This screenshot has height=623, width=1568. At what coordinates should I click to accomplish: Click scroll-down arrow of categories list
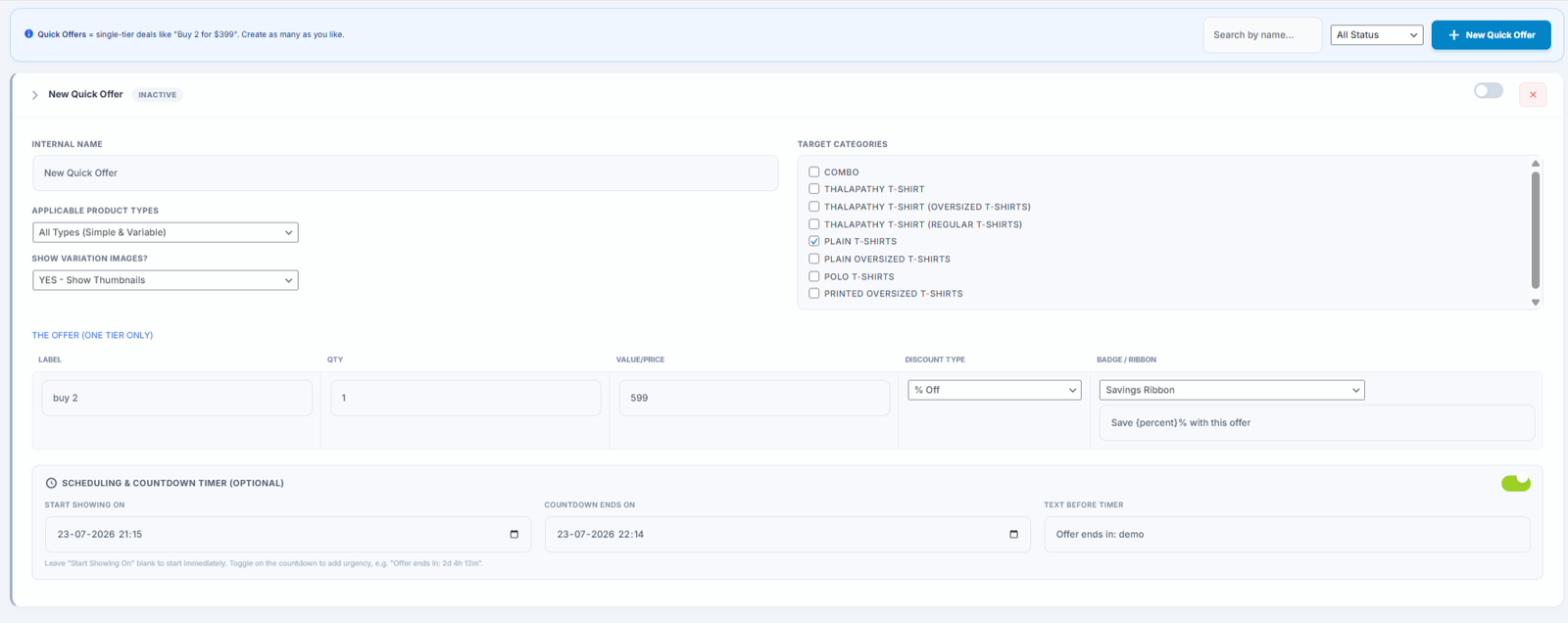coord(1536,303)
